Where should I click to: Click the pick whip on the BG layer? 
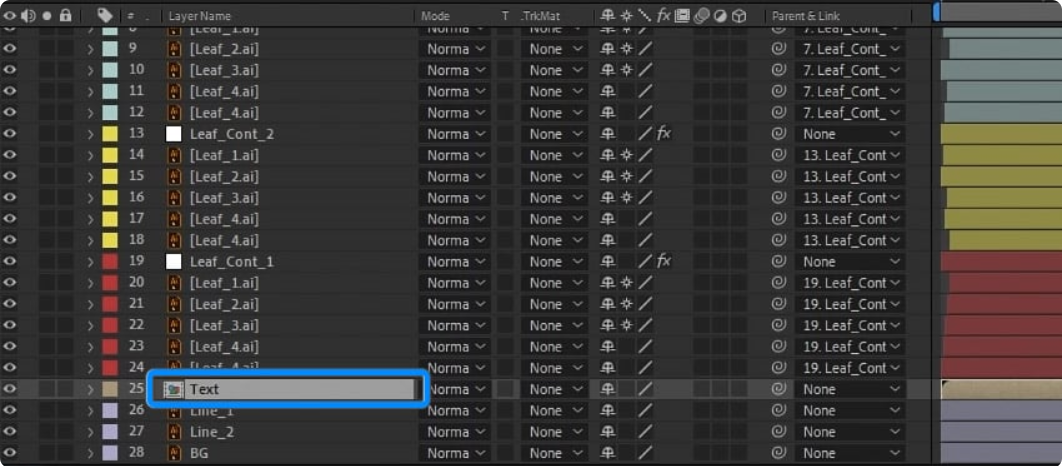(780, 452)
